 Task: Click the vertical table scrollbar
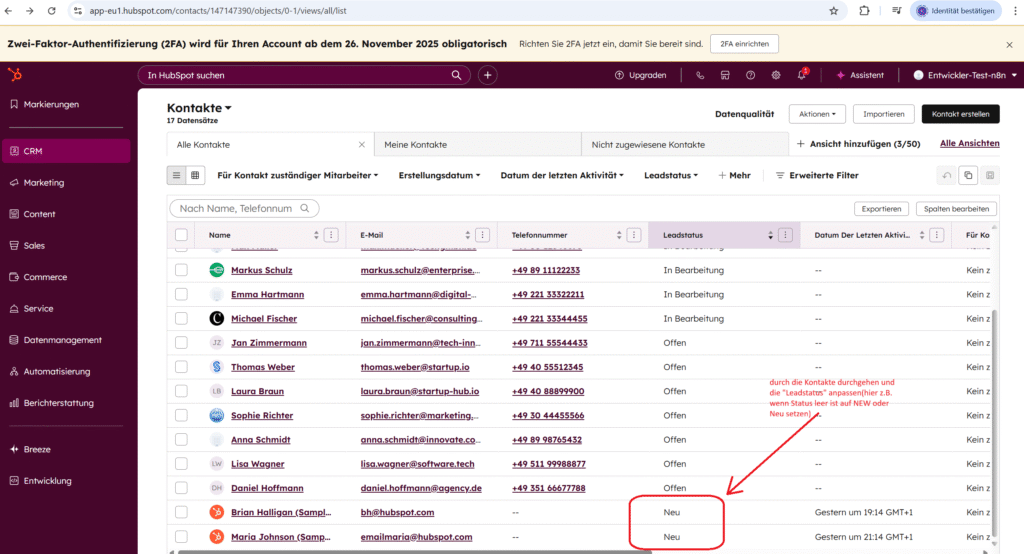pos(994,421)
